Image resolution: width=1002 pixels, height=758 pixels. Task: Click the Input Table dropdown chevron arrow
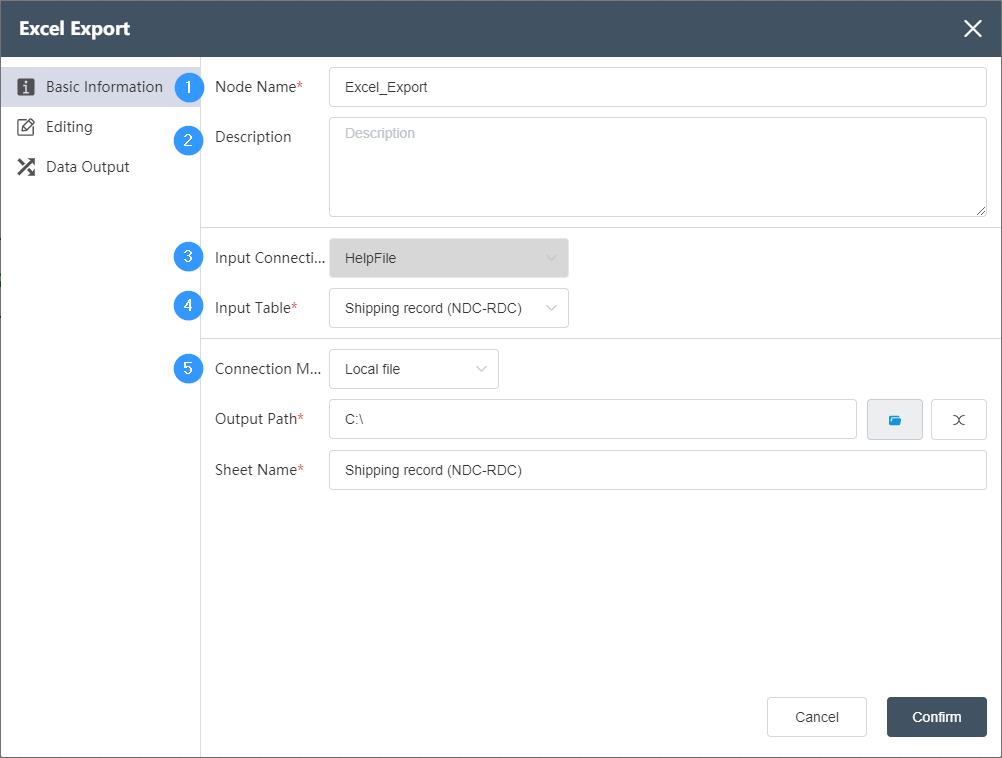551,308
